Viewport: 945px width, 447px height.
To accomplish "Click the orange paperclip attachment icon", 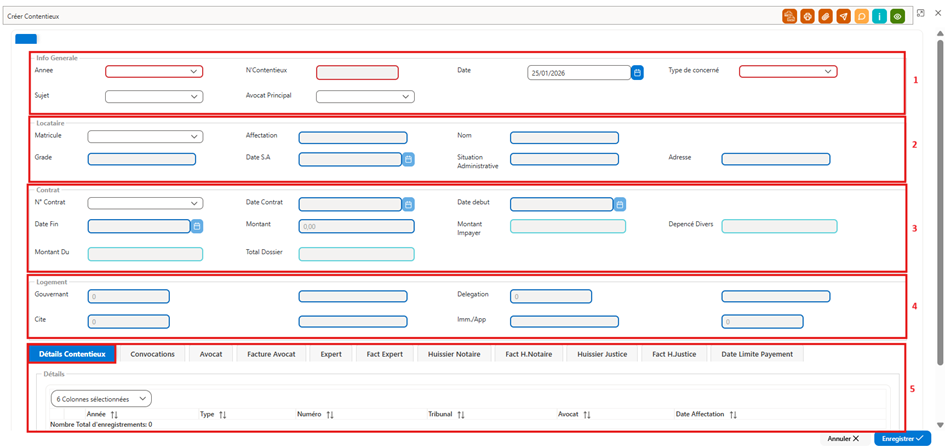I will [826, 16].
